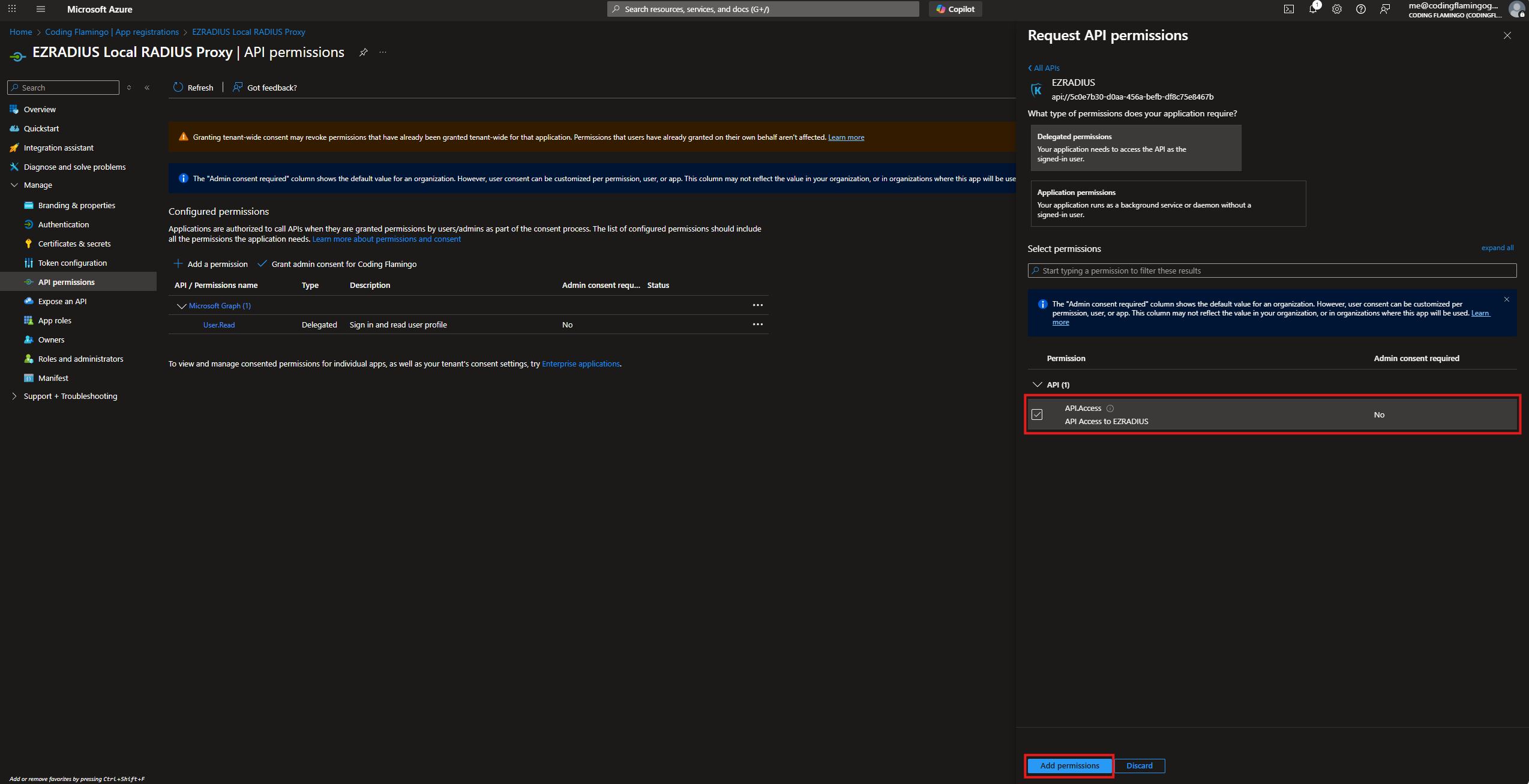Click the Admin consent required column header
This screenshot has height=784, width=1529.
click(x=1416, y=358)
